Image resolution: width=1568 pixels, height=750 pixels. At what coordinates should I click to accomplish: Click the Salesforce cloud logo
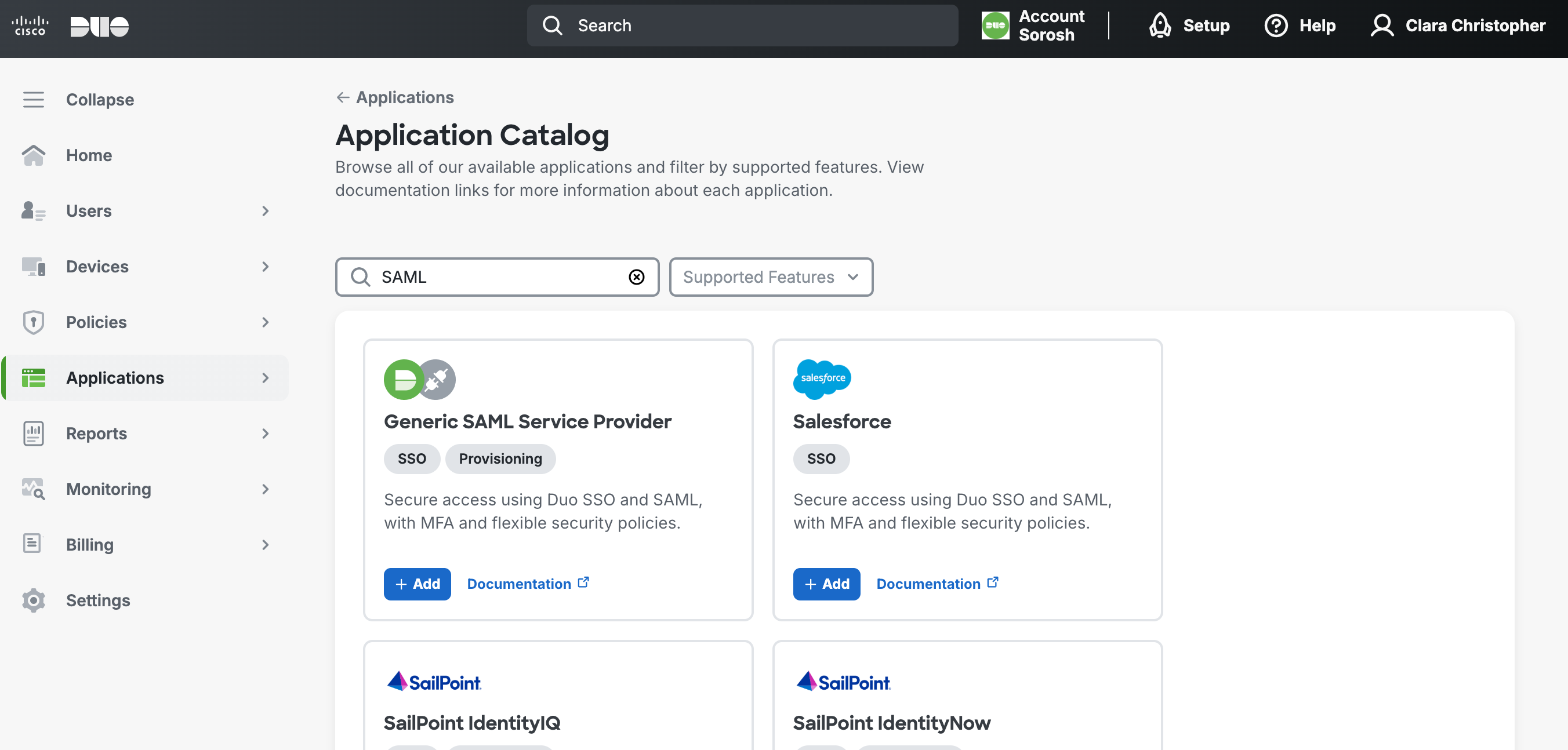click(822, 379)
